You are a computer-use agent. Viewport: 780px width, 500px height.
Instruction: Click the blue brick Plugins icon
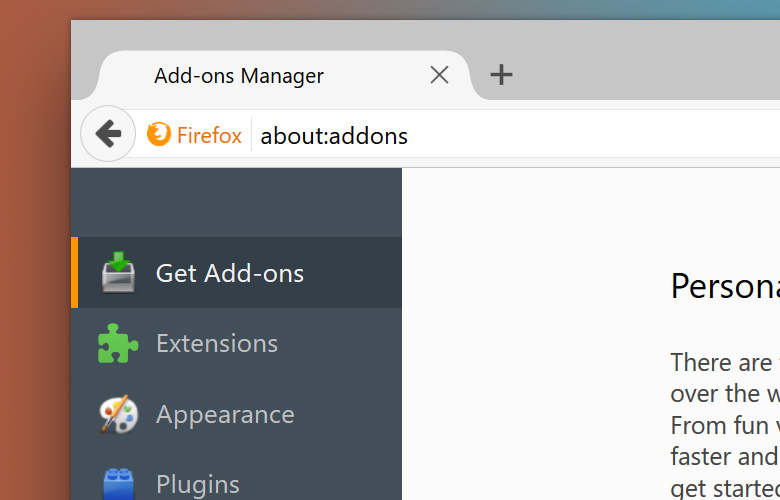pyautogui.click(x=118, y=484)
